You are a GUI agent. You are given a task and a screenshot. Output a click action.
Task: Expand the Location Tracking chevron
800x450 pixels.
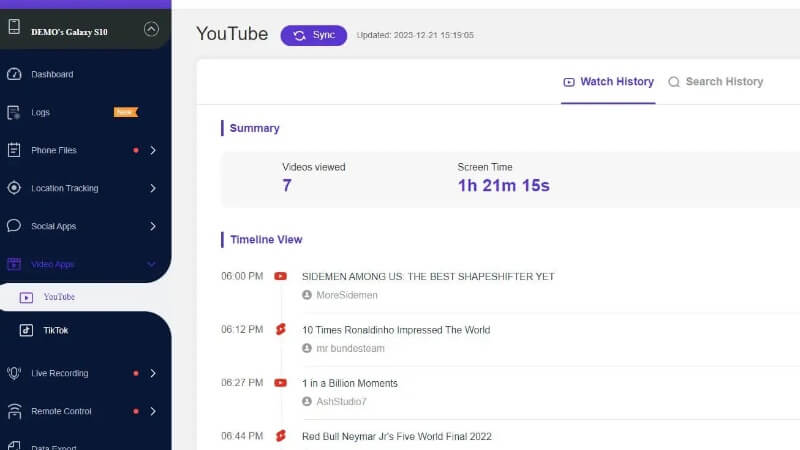click(x=153, y=188)
